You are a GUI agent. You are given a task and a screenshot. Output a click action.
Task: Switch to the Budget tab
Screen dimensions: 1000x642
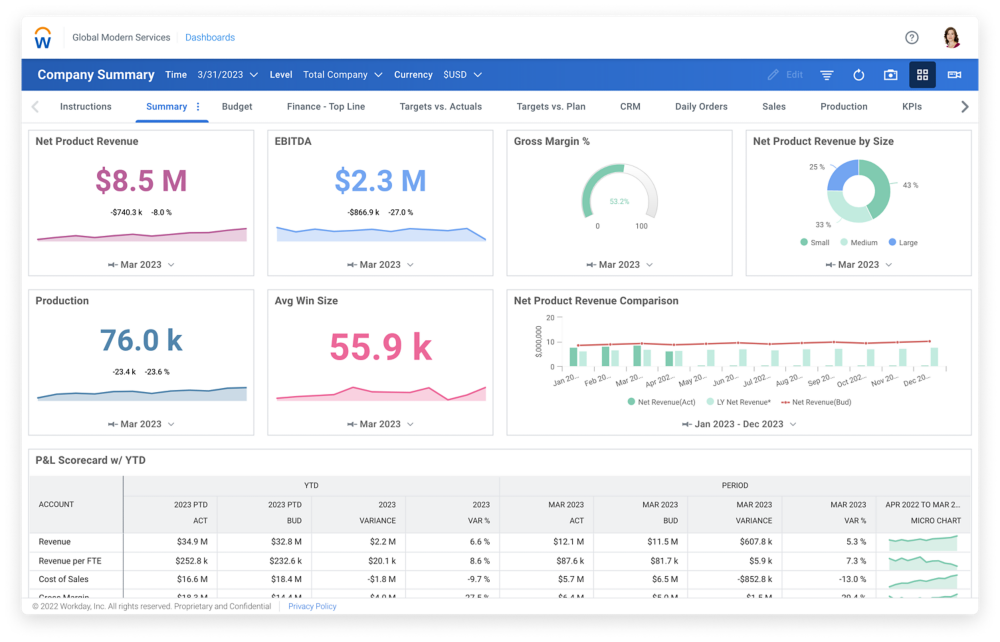(x=237, y=106)
